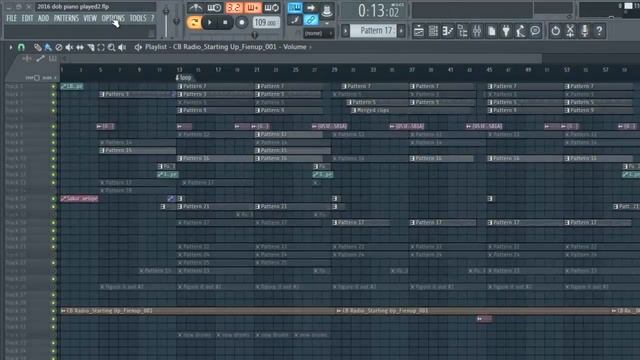Select the first CB Radio_Starting Up audio clip
This screenshot has width=640, height=360.
coord(199,311)
